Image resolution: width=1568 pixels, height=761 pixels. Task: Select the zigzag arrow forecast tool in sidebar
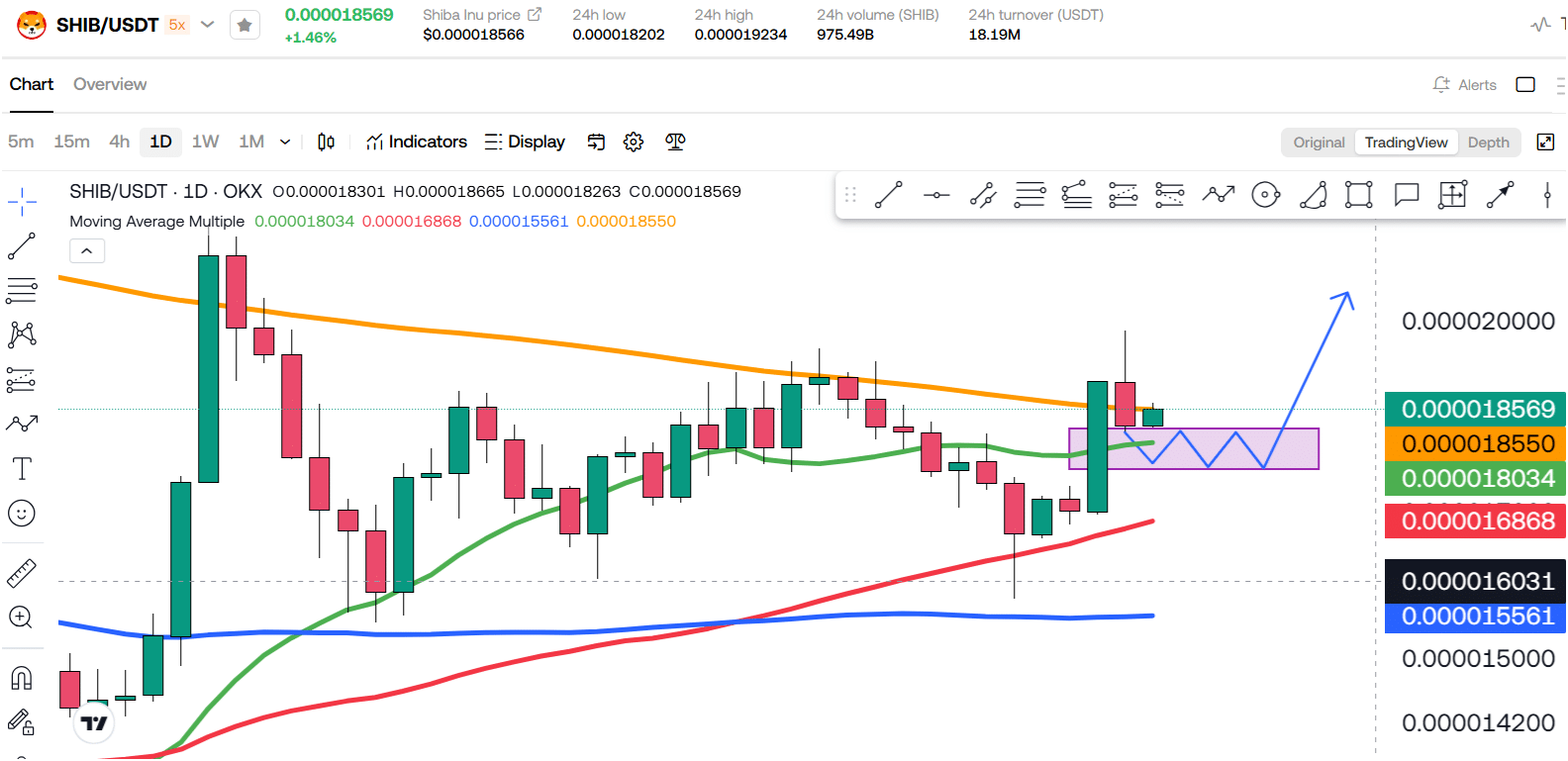point(22,425)
